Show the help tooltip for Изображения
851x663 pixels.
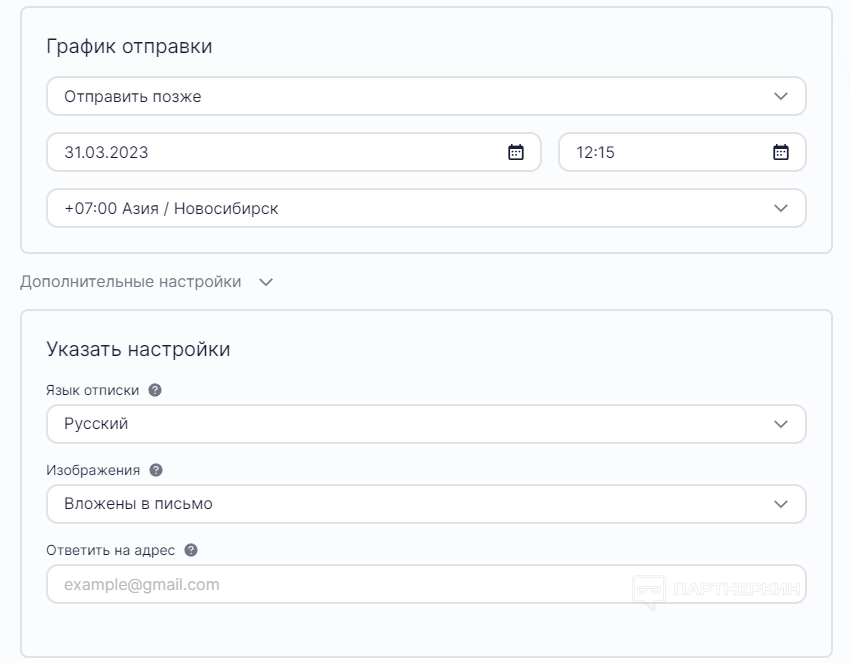point(156,470)
